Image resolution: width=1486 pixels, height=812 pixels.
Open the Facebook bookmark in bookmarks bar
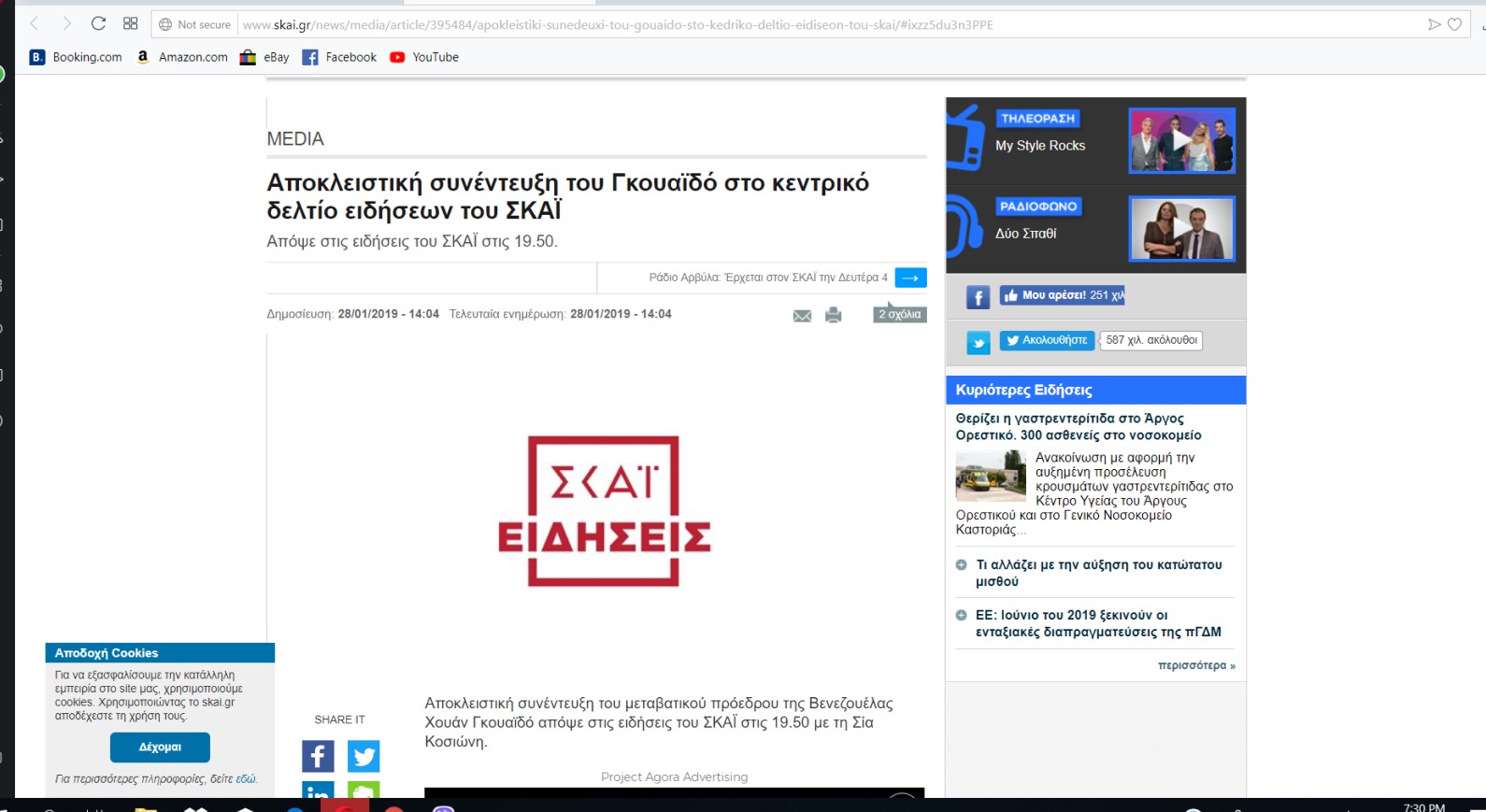pos(340,57)
